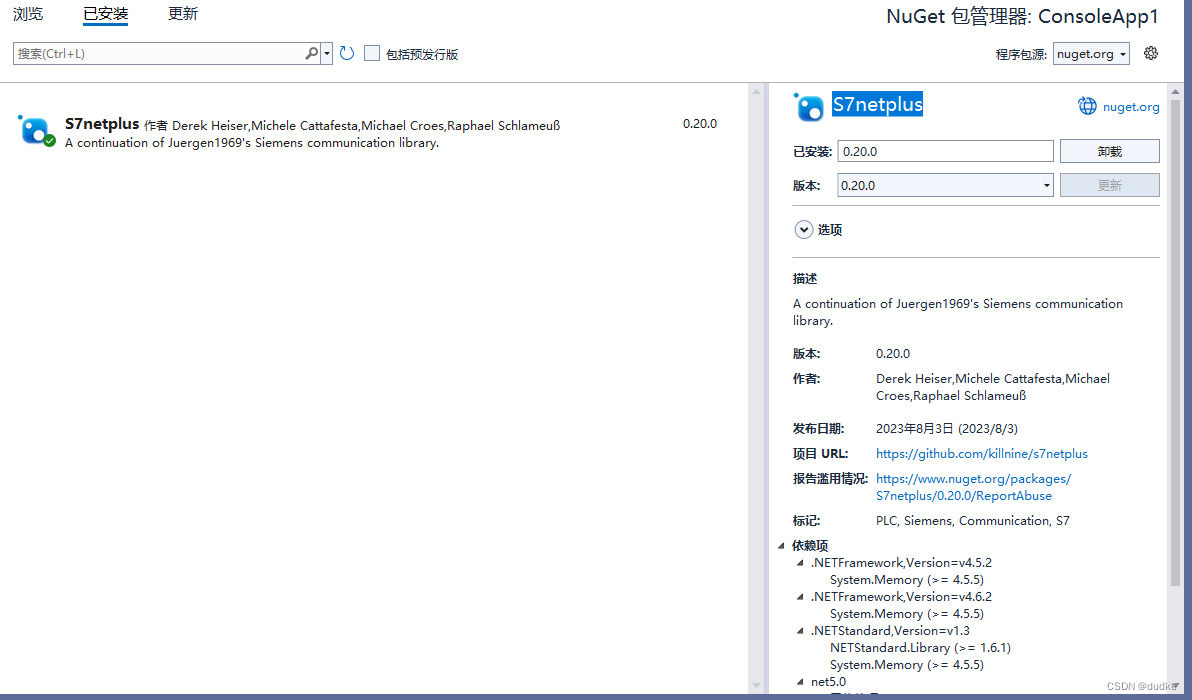Collapse the 依赖项 dependencies tree
Screen dimensions: 1192x700
click(781, 546)
